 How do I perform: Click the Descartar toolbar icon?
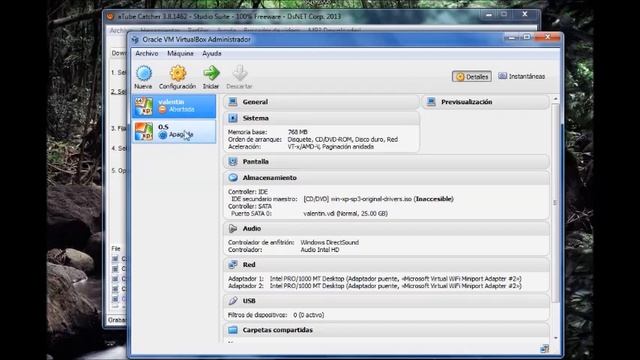tap(240, 73)
